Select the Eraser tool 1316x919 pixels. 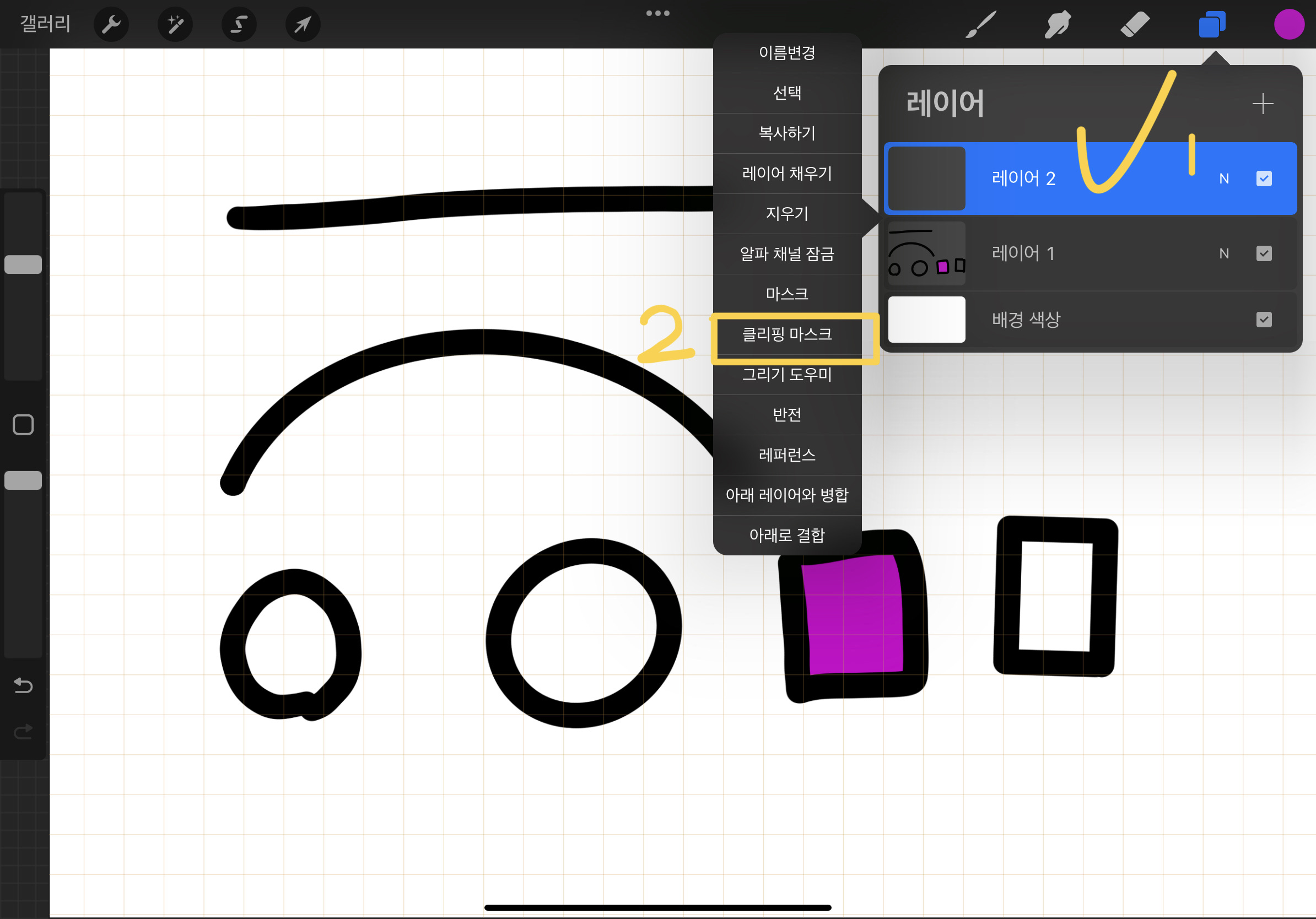(x=1135, y=25)
